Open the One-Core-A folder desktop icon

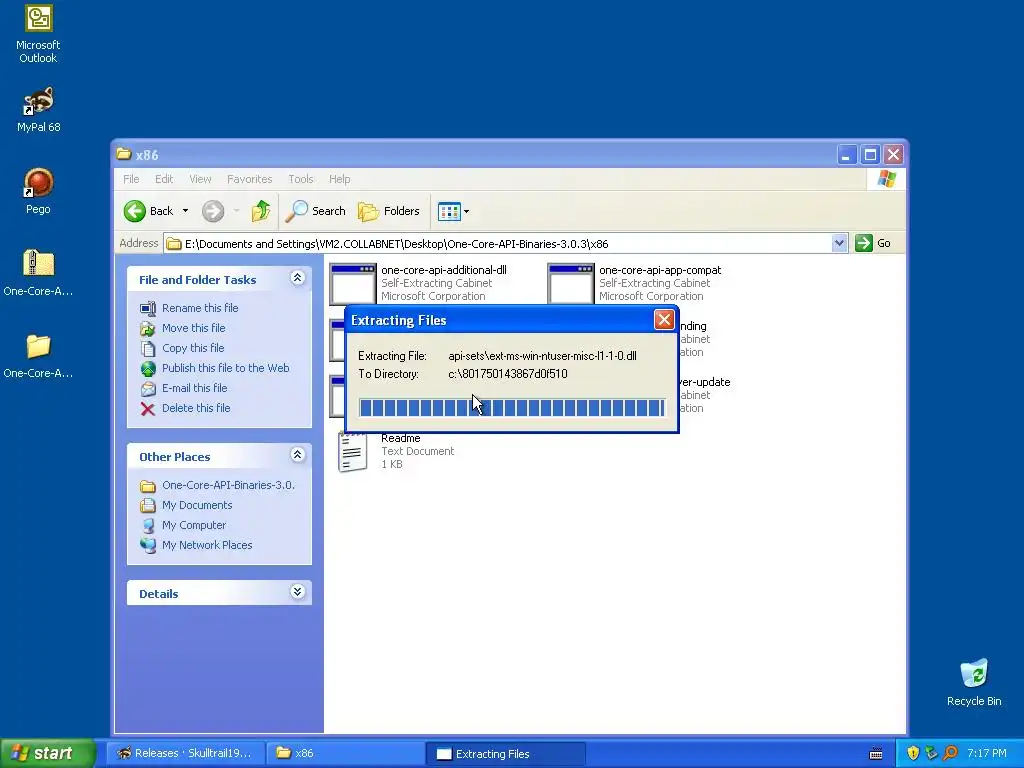(38, 356)
